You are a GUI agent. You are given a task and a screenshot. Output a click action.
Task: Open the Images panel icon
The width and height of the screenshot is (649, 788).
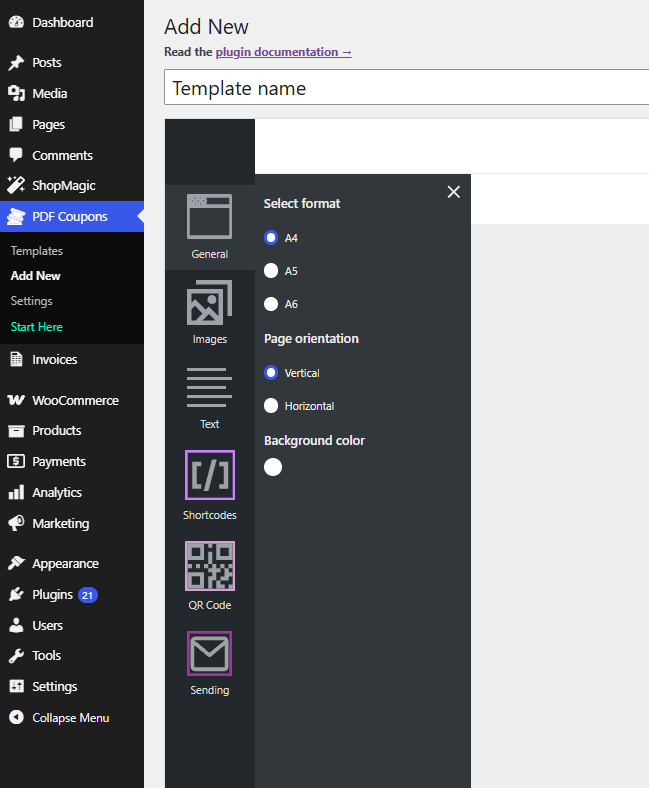click(210, 303)
